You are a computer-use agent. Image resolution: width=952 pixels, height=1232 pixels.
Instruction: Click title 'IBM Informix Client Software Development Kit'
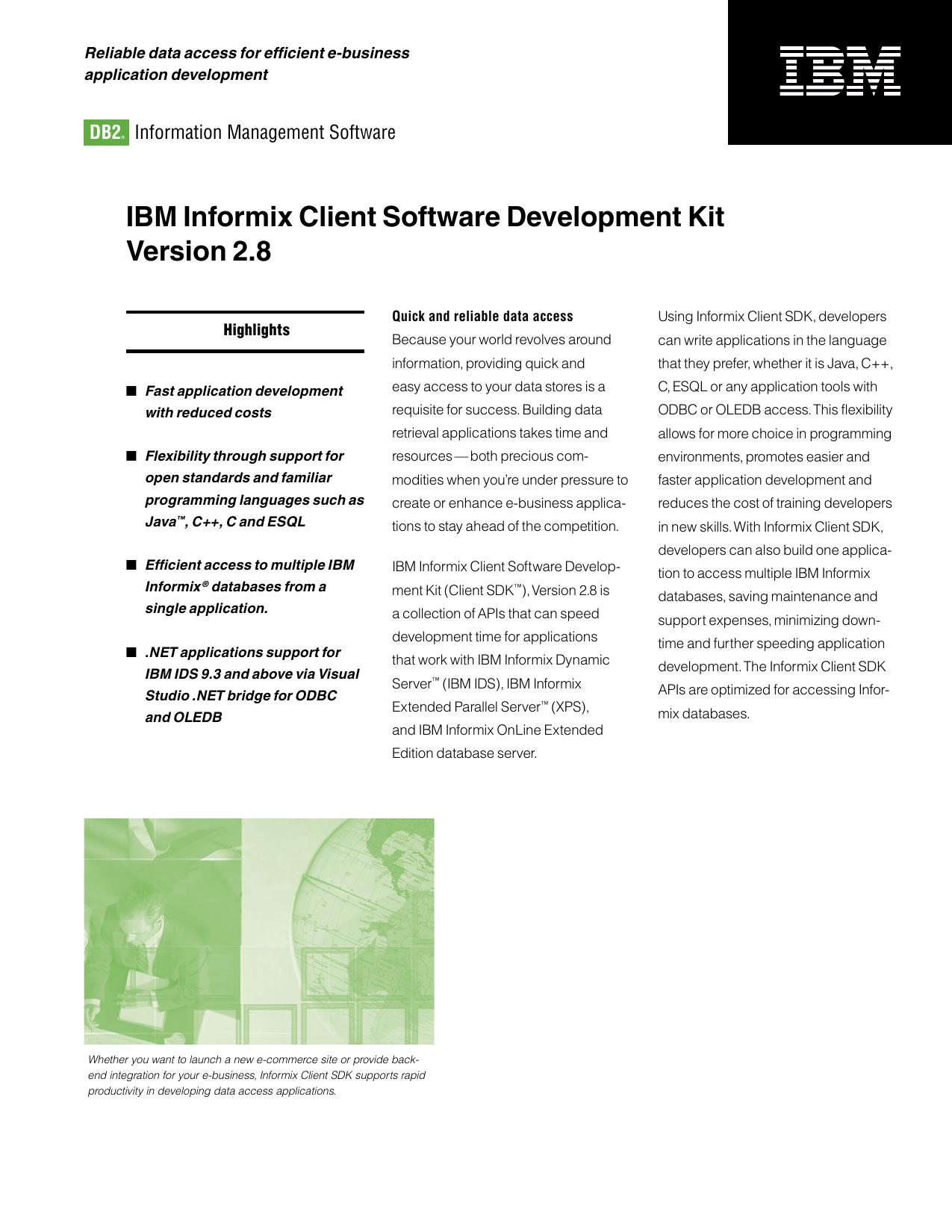[x=425, y=217]
